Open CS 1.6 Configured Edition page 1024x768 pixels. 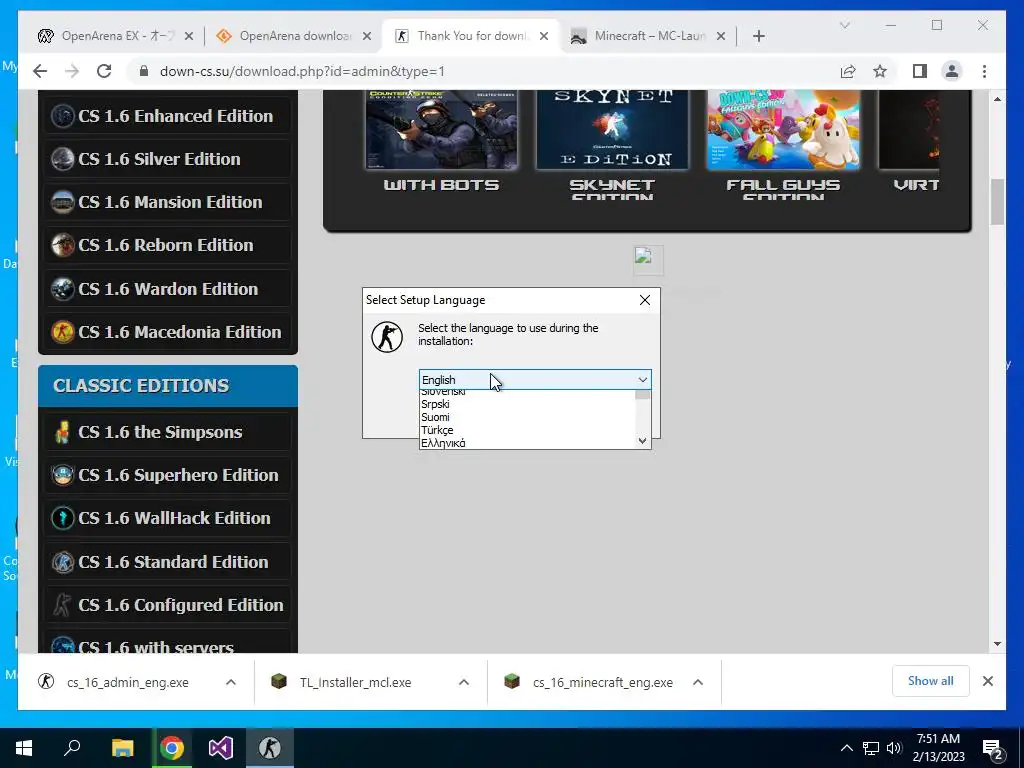click(x=181, y=605)
